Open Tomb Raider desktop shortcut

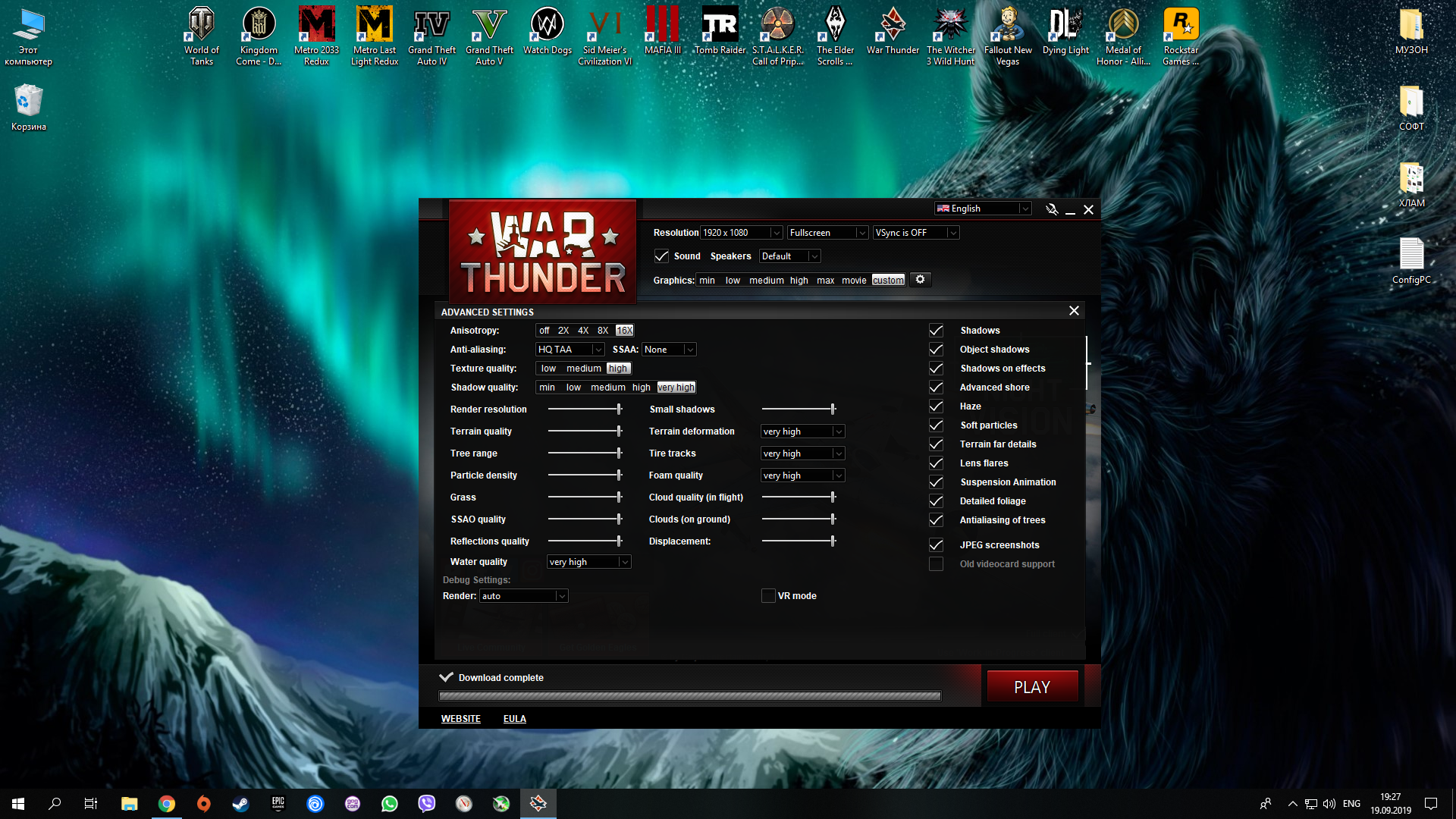(720, 30)
